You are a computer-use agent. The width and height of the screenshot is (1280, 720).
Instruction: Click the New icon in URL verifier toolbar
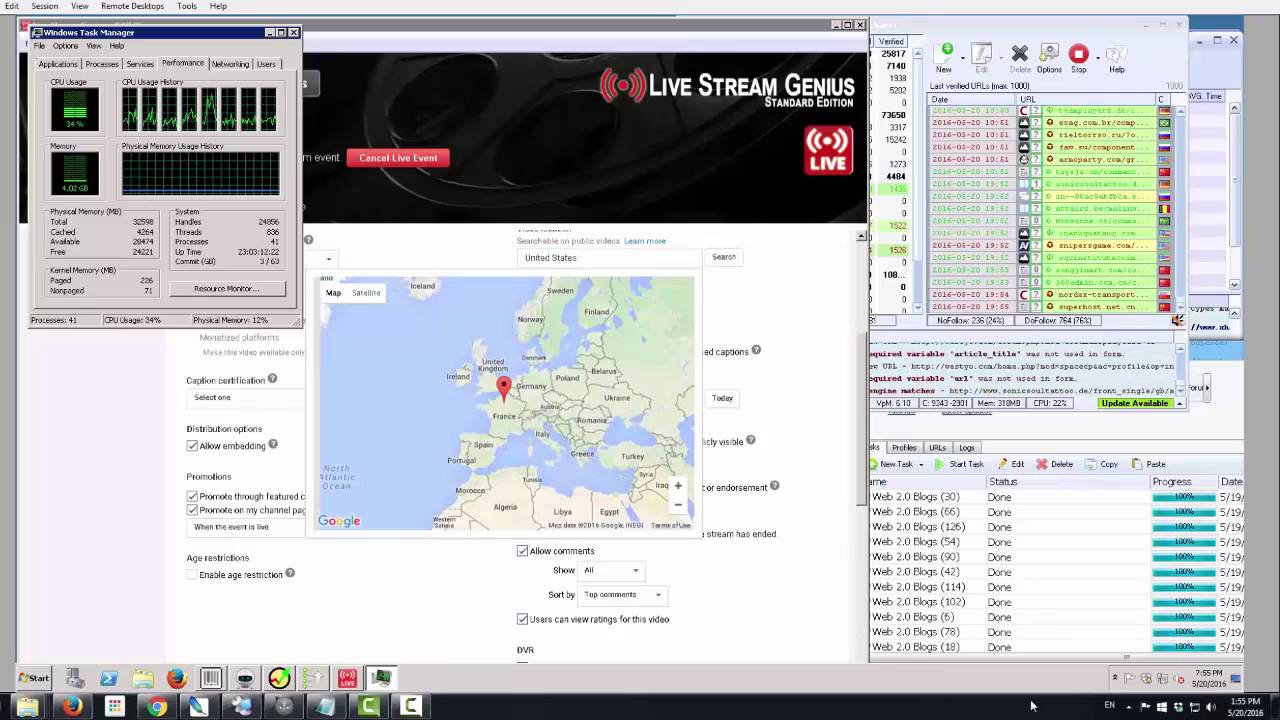[x=945, y=52]
